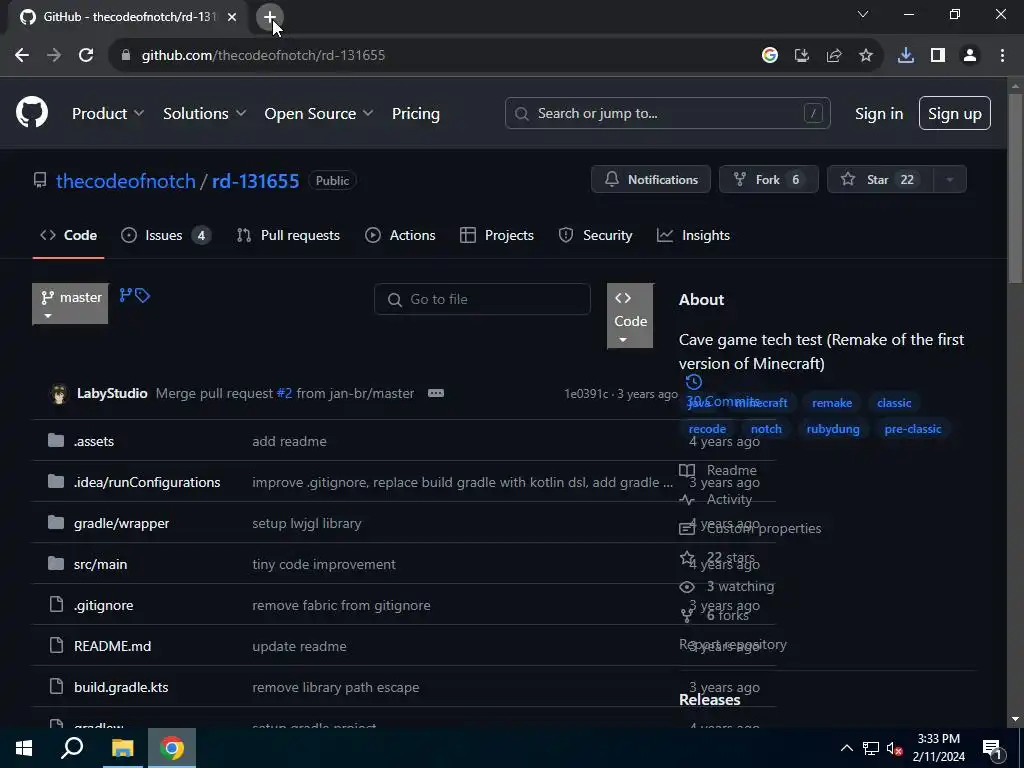Screen dimensions: 1024x768
Task: Switch to Pull requests tab
Action: click(x=288, y=235)
